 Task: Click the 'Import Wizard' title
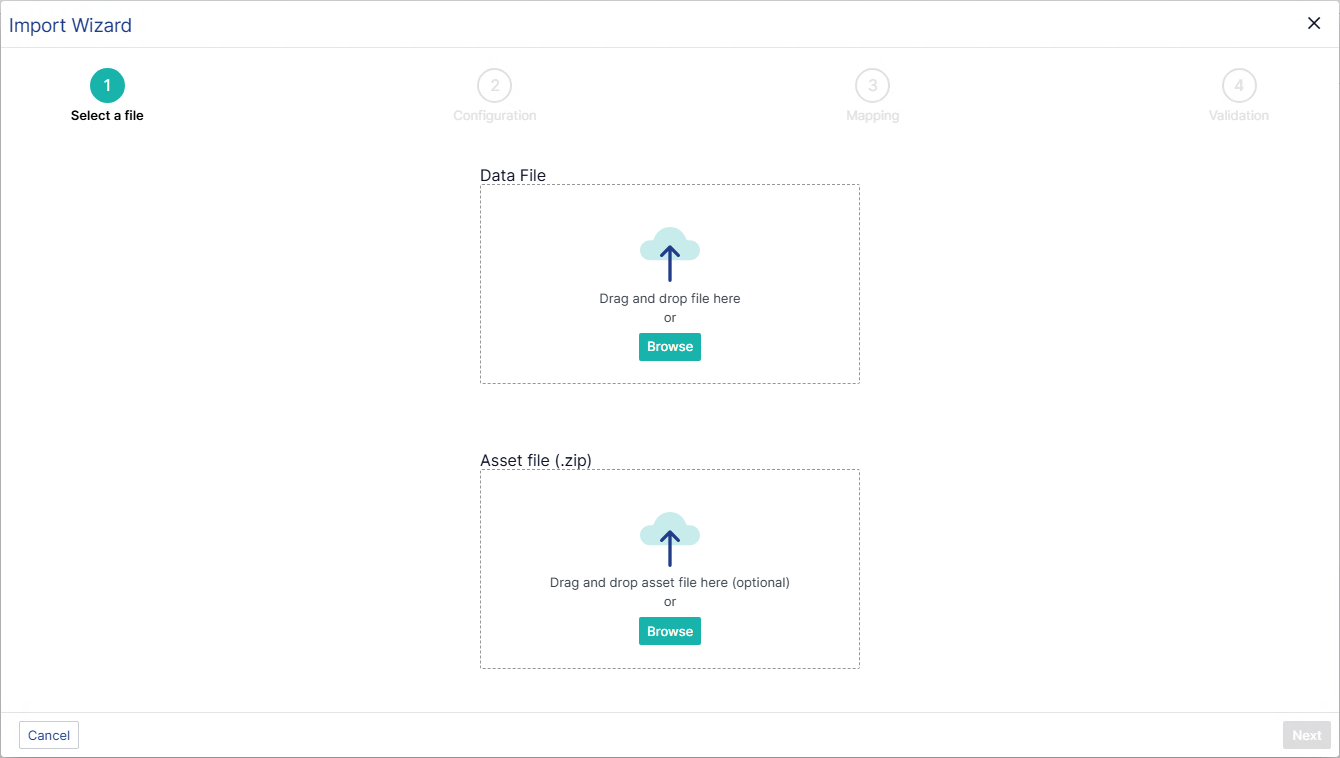[x=70, y=25]
